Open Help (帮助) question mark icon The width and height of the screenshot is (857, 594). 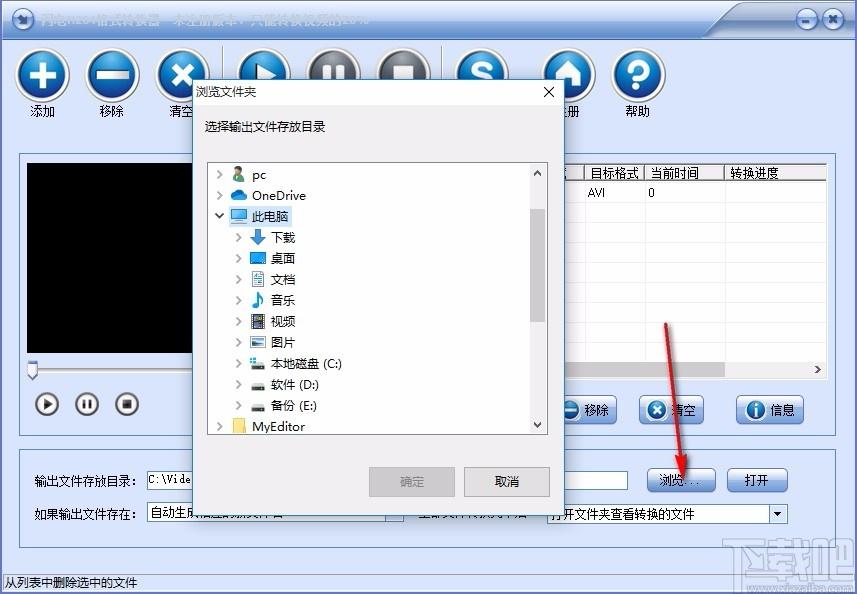pyautogui.click(x=638, y=75)
